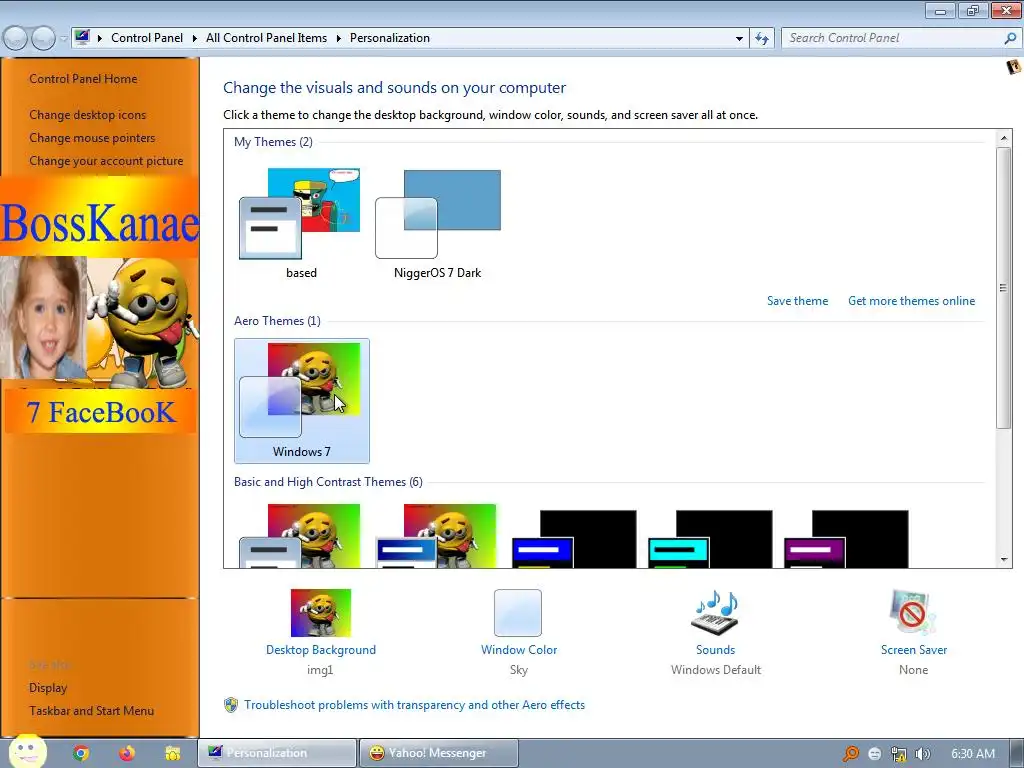Viewport: 1024px width, 768px height.
Task: Switch to Yahoo! Messenger taskbar button
Action: [x=438, y=754]
